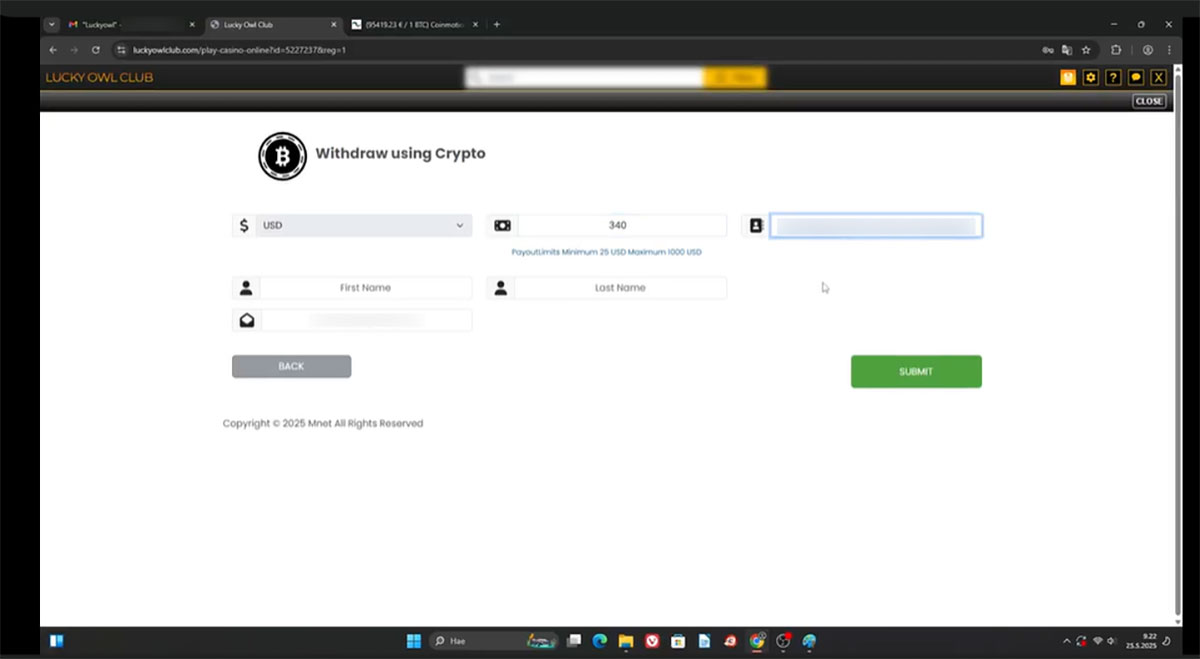The width and height of the screenshot is (1200, 659).
Task: Click the gray BACK button
Action: coord(291,366)
